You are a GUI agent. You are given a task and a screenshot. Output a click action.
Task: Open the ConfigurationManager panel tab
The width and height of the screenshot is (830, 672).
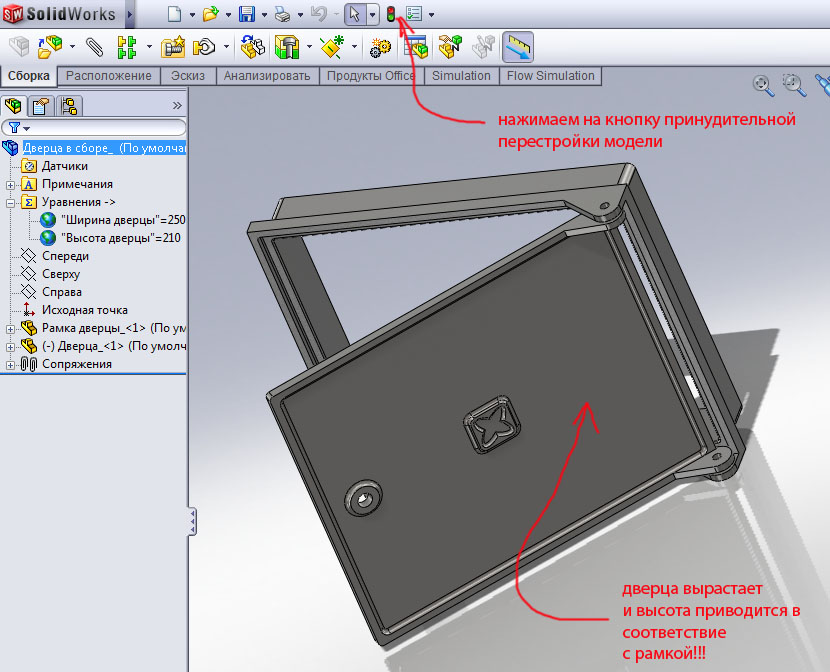click(69, 106)
